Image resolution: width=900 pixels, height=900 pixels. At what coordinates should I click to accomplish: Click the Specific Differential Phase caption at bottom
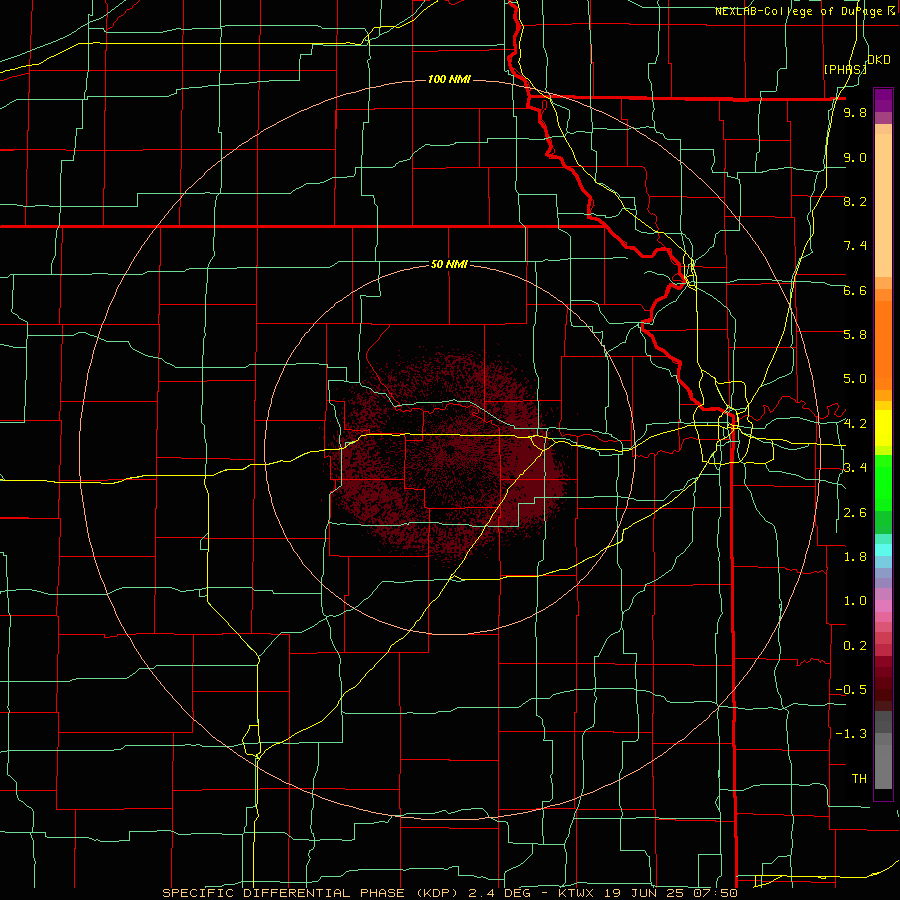click(450, 893)
